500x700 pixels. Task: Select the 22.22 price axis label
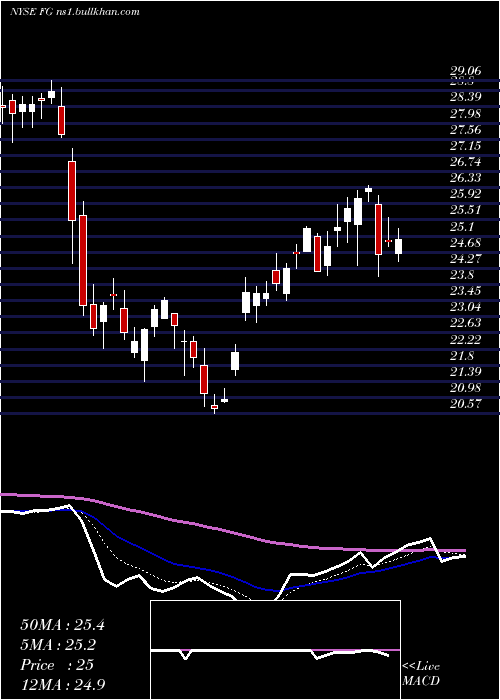[x=465, y=340]
